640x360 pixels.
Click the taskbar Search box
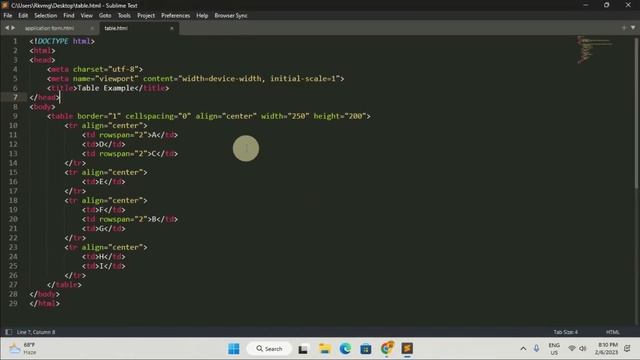(x=269, y=349)
